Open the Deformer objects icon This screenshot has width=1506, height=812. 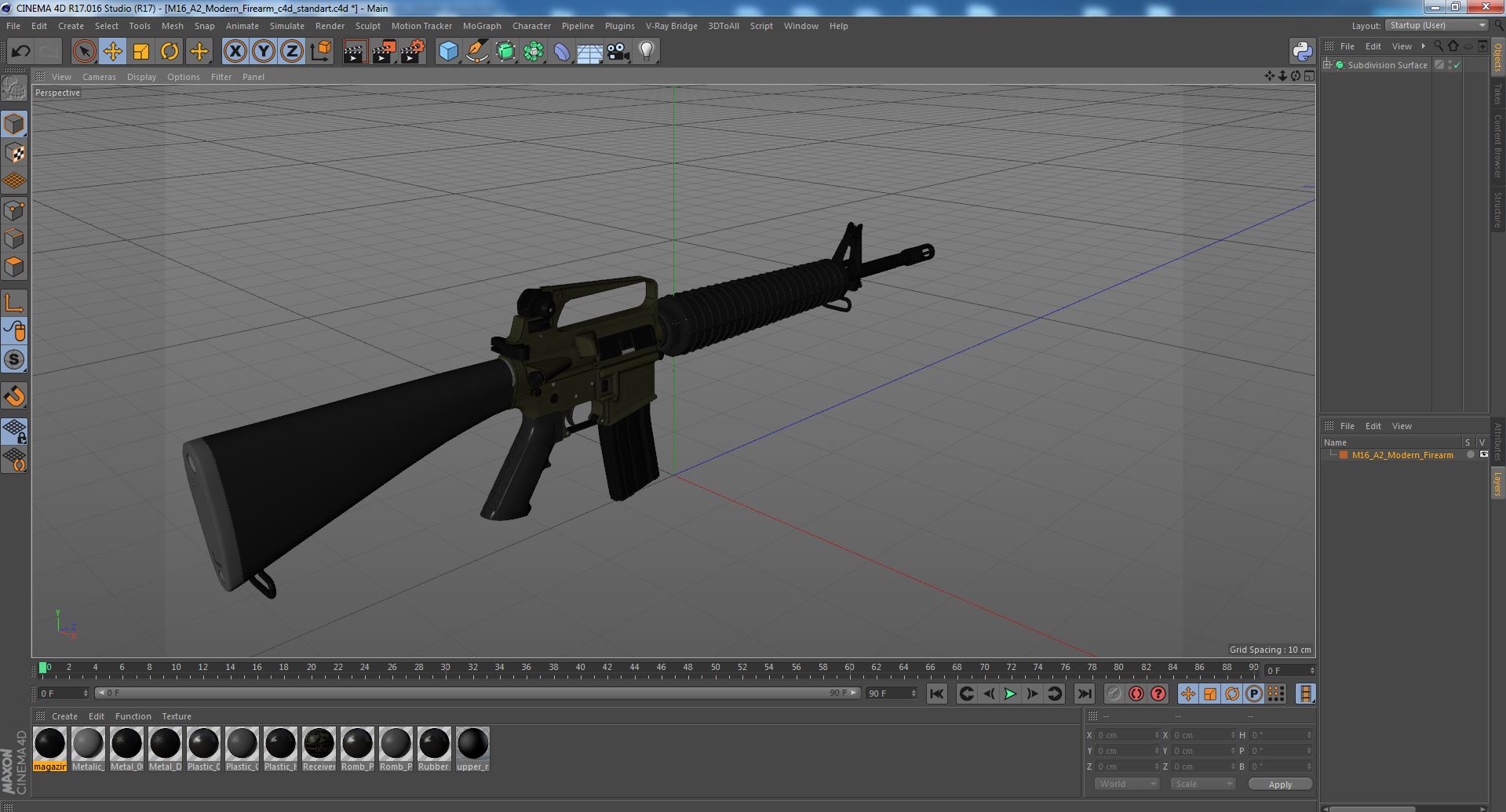[x=562, y=52]
